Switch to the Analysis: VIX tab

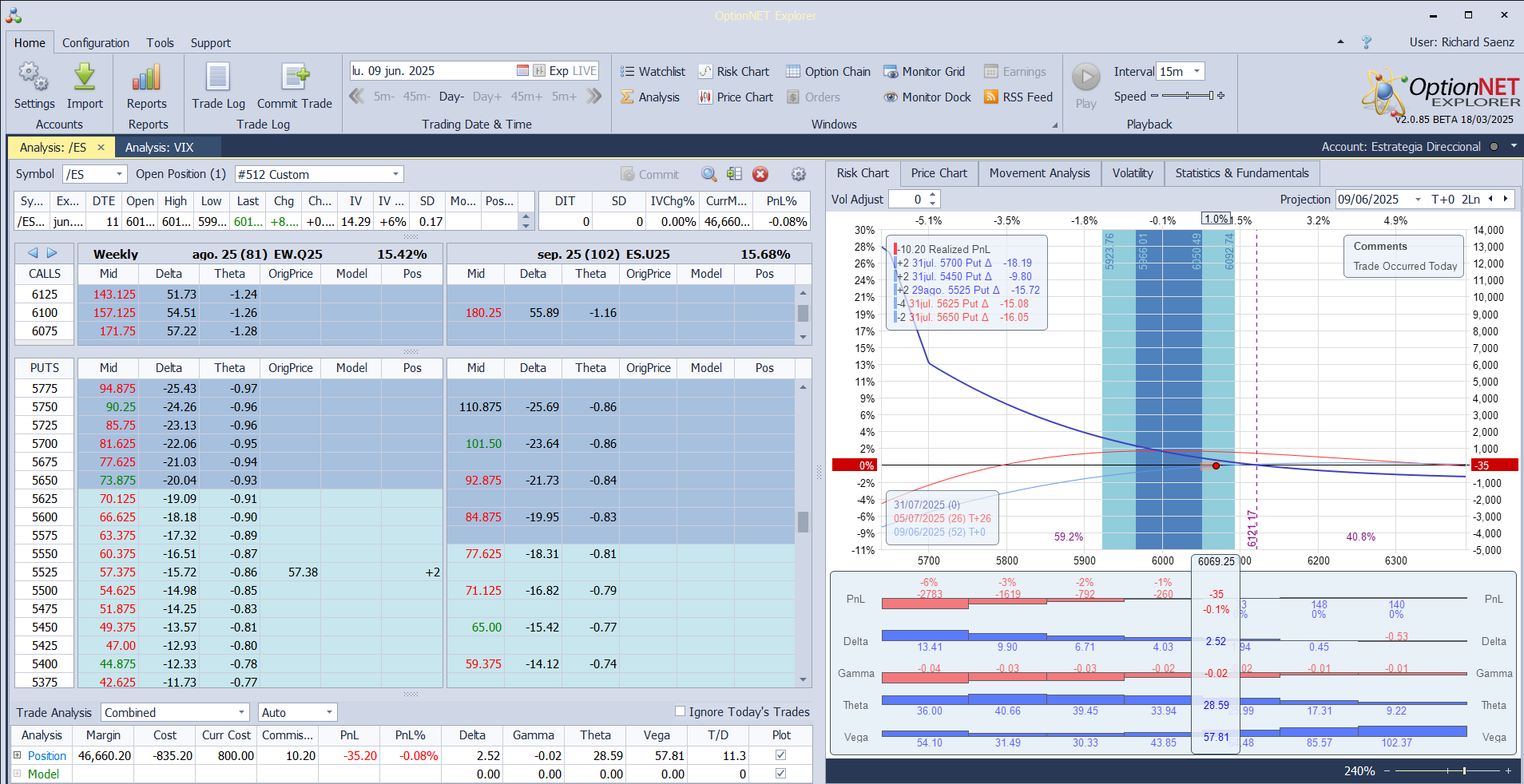(159, 148)
